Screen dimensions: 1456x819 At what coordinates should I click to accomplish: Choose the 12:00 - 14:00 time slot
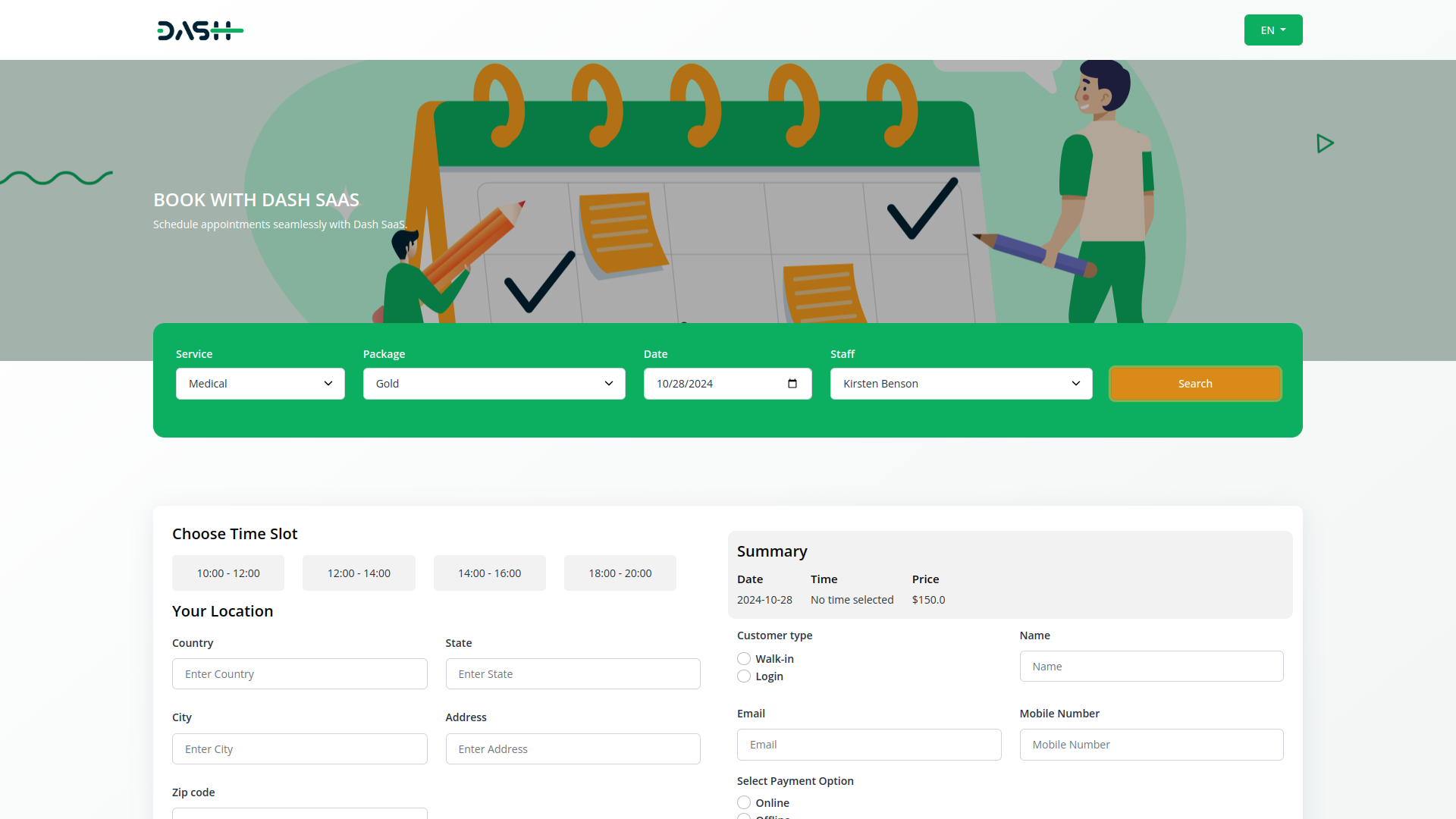coord(359,573)
